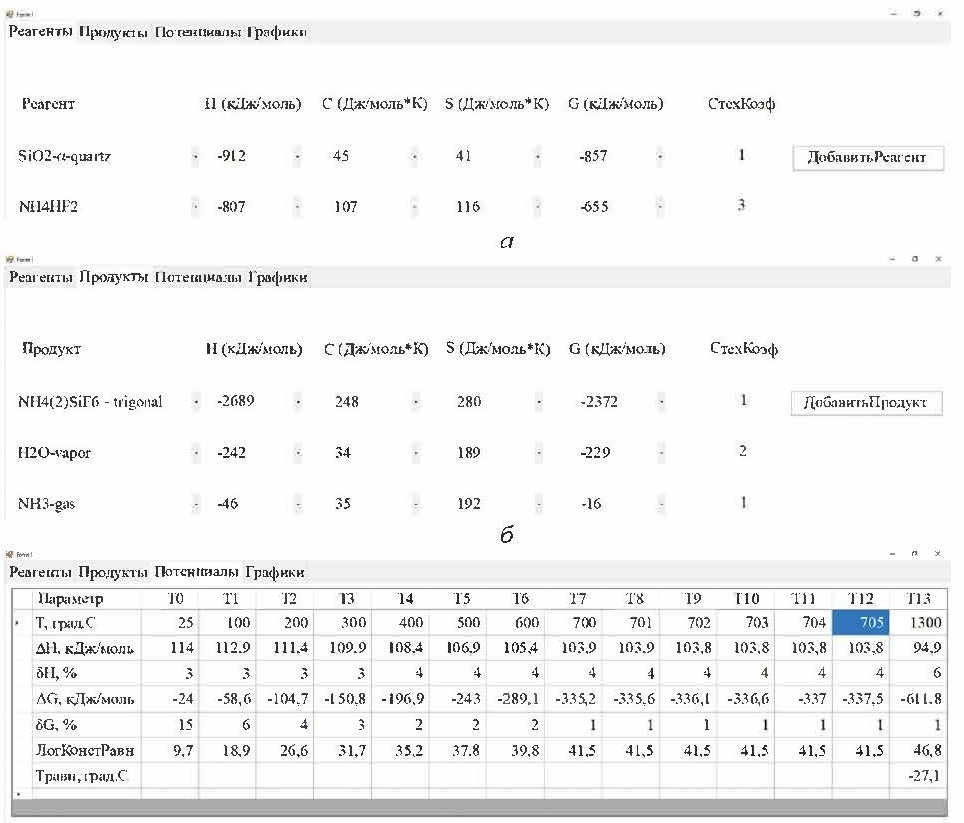The width and height of the screenshot is (964, 823).
Task: Click the H2O-vapor product name field
Action: tap(54, 452)
